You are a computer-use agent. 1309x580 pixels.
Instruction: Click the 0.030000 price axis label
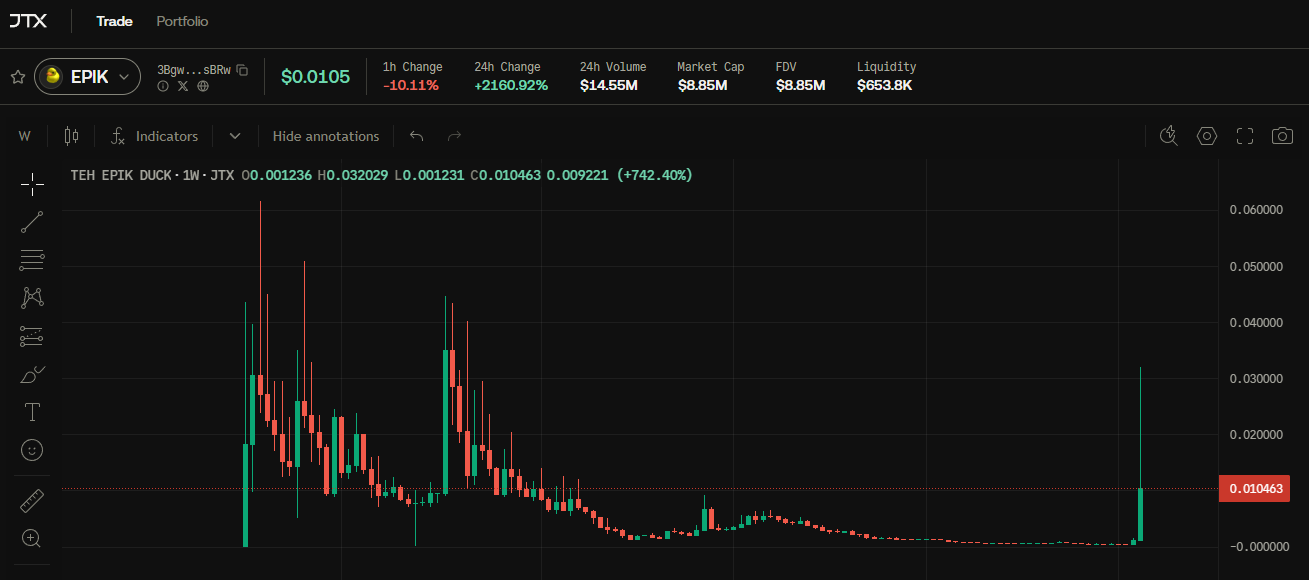point(1255,378)
